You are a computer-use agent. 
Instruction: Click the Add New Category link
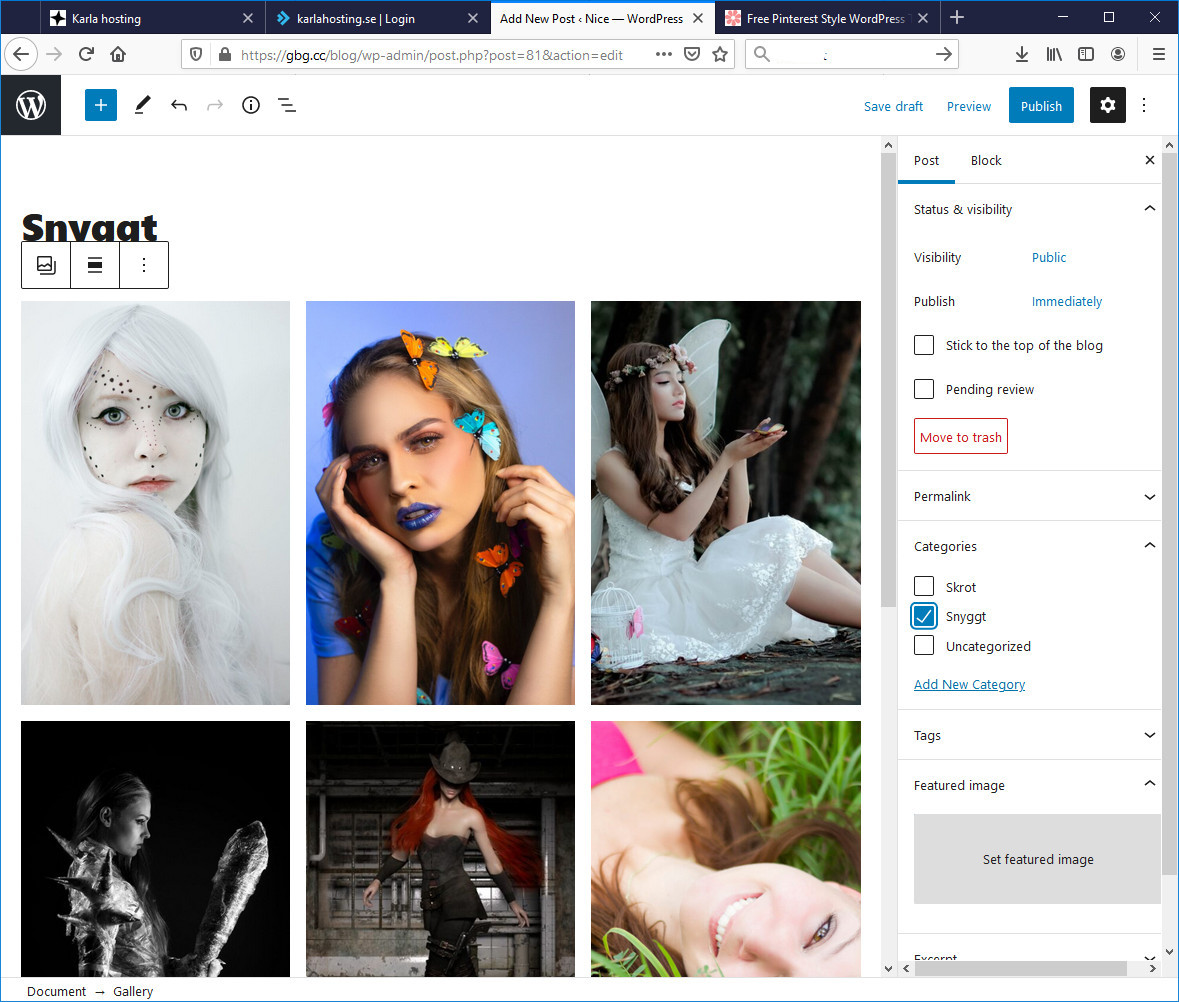969,684
